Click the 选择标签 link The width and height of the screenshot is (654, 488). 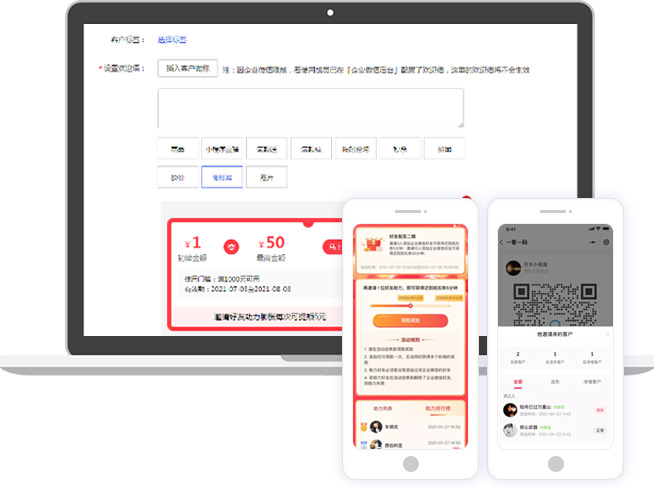click(171, 40)
